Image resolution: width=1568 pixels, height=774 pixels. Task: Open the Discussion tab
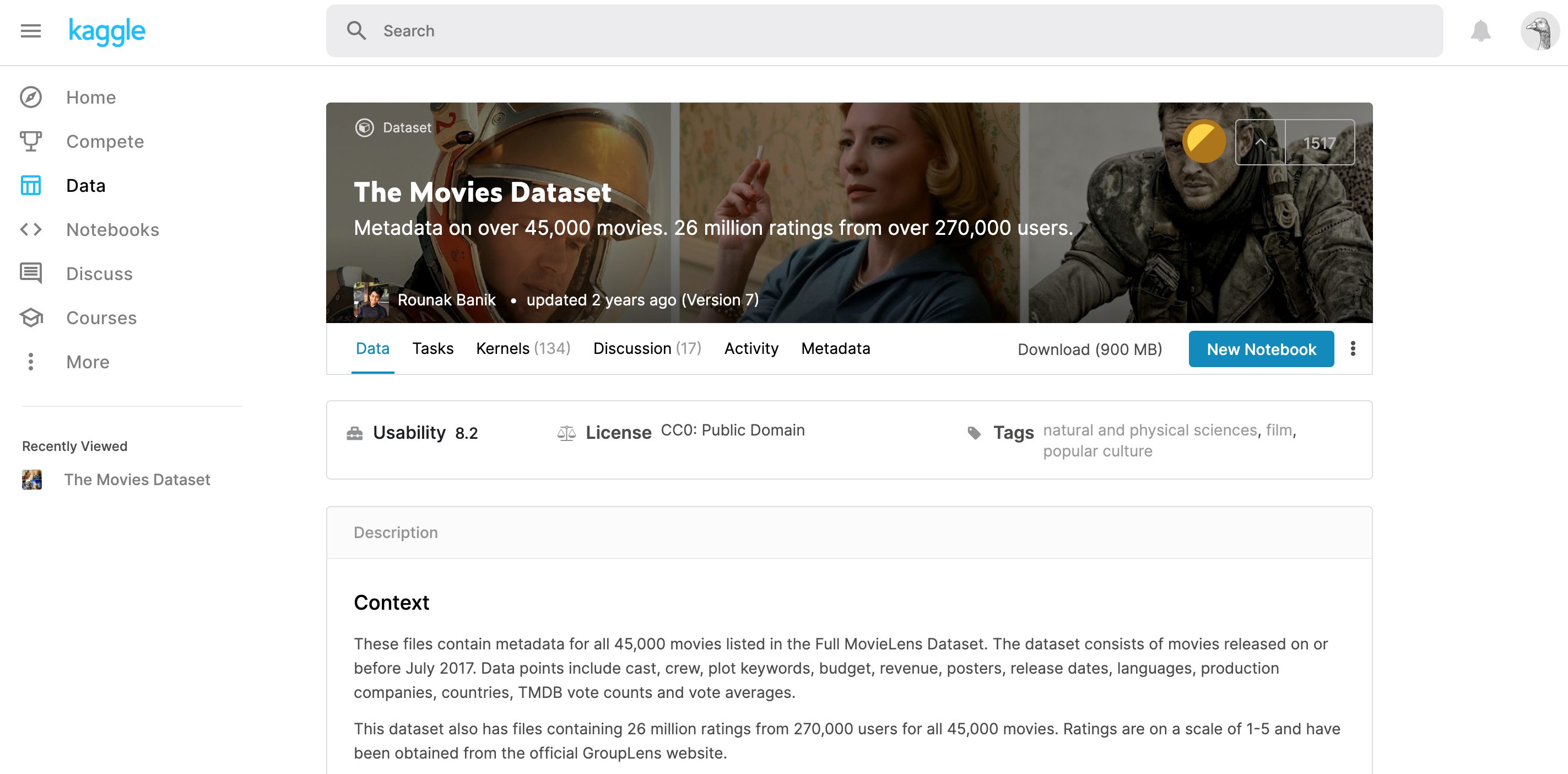point(646,348)
